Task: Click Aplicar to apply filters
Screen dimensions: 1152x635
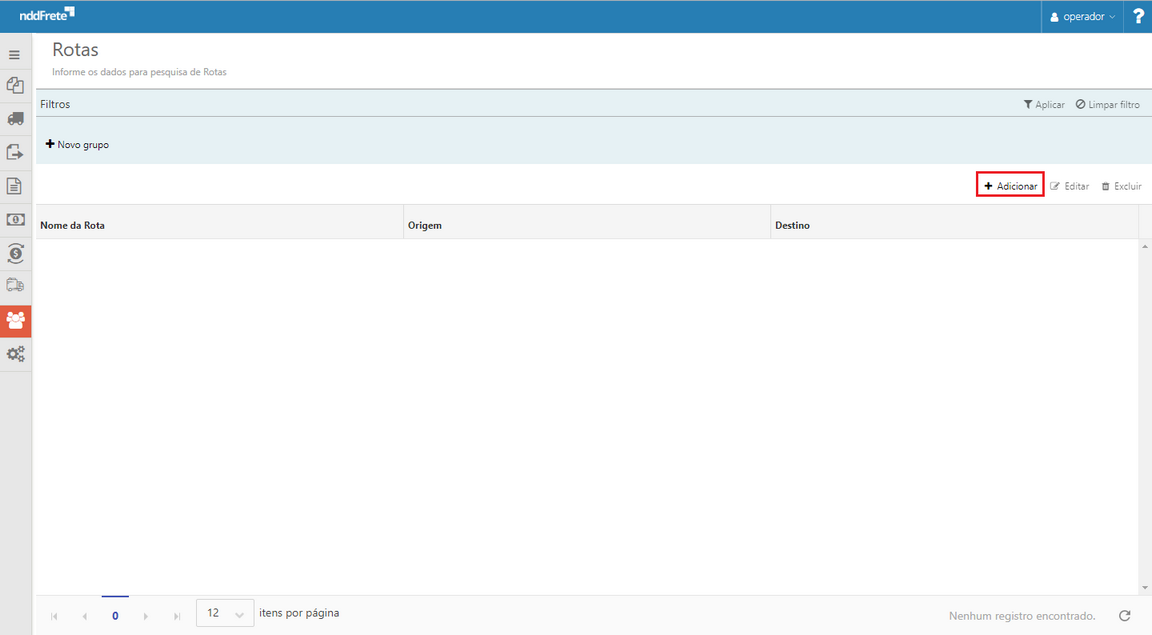Action: 1044,104
